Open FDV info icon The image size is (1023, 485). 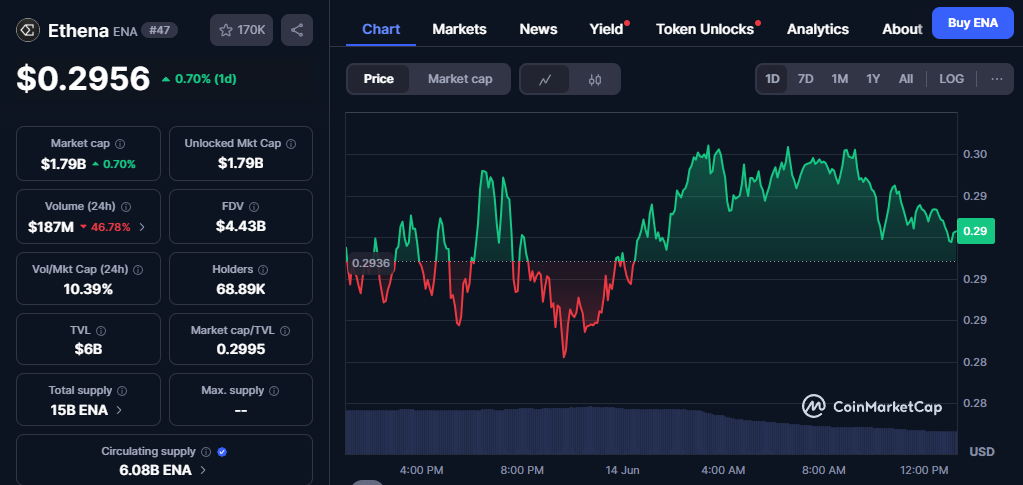[x=254, y=206]
